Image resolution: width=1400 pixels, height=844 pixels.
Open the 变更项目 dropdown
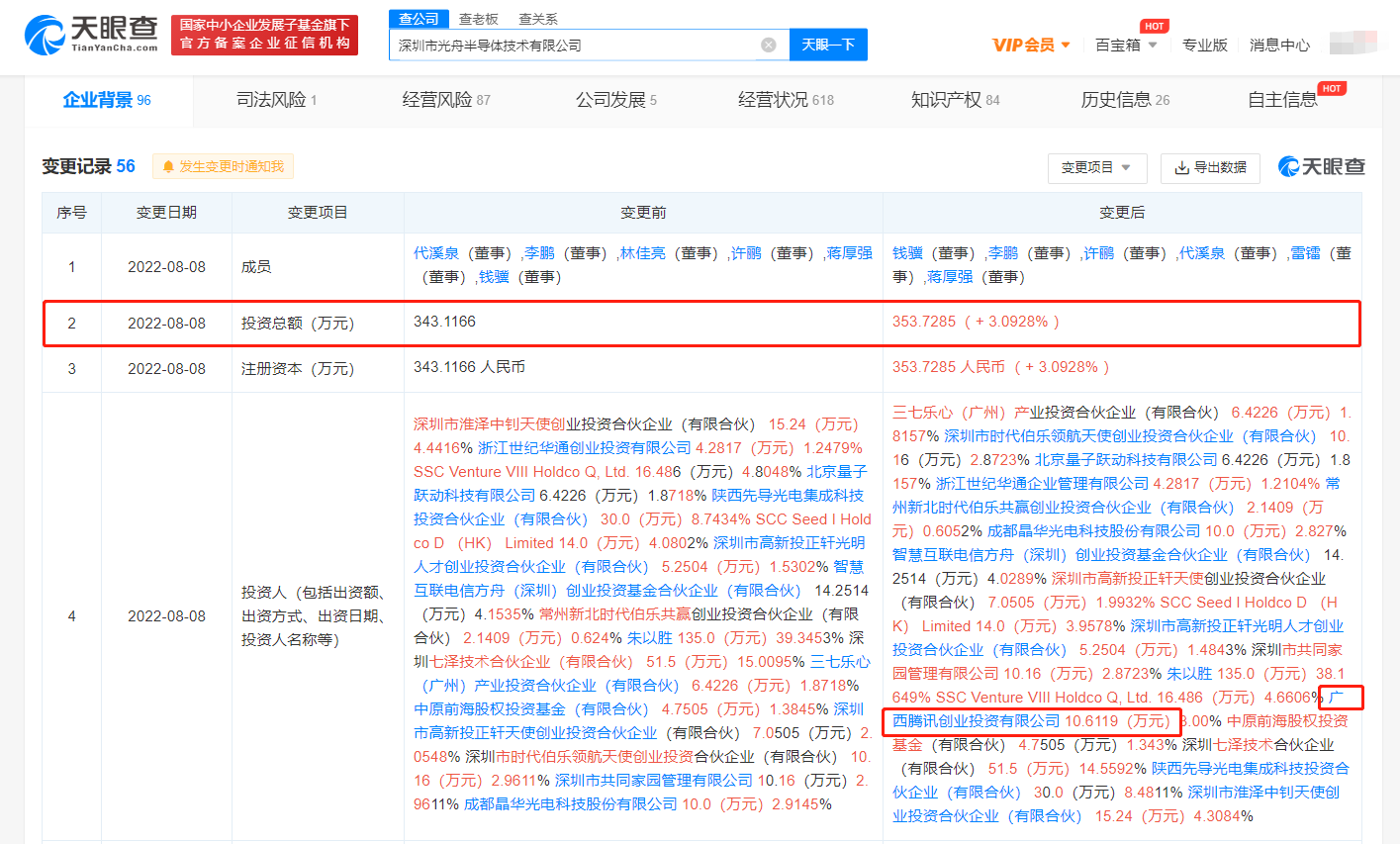coord(1096,168)
